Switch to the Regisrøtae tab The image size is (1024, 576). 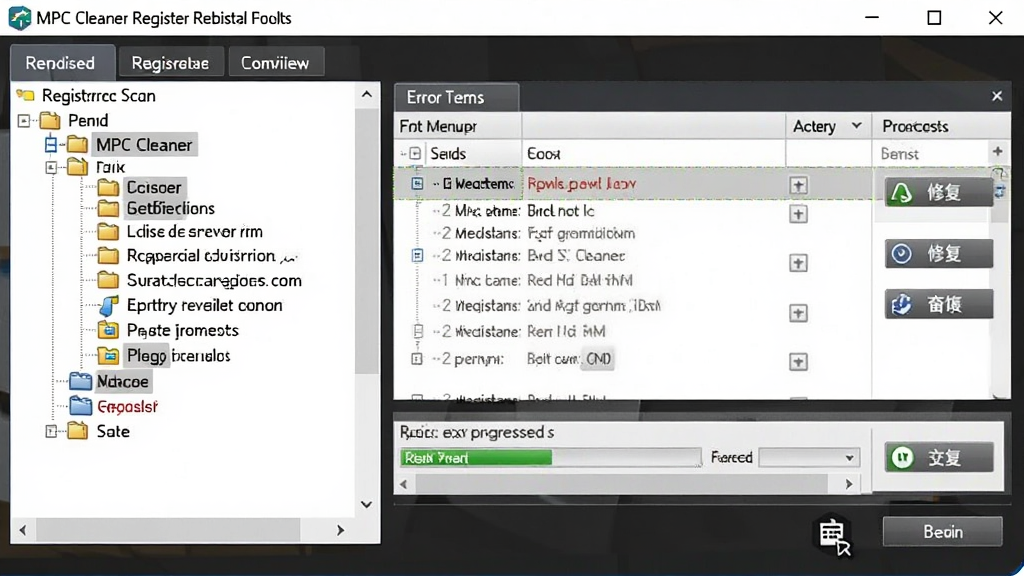click(170, 63)
